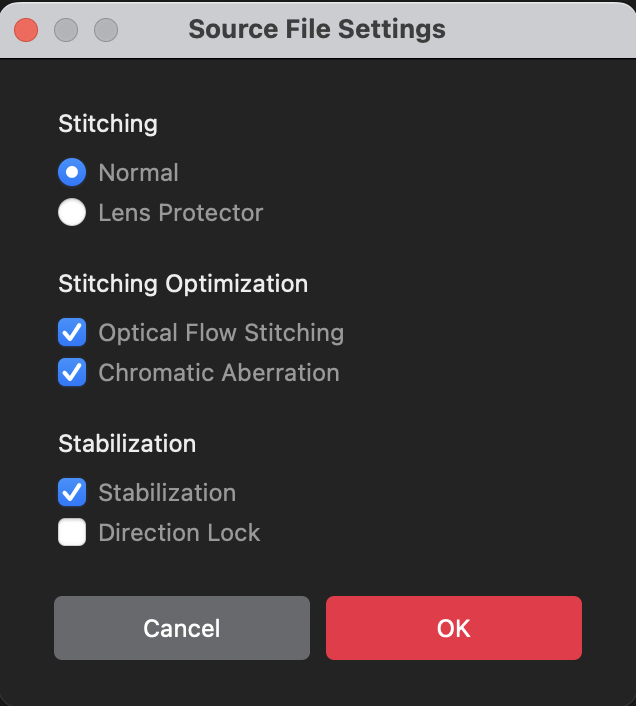Image resolution: width=636 pixels, height=706 pixels.
Task: Click the "Optical Flow Stitching" label text
Action: point(221,333)
